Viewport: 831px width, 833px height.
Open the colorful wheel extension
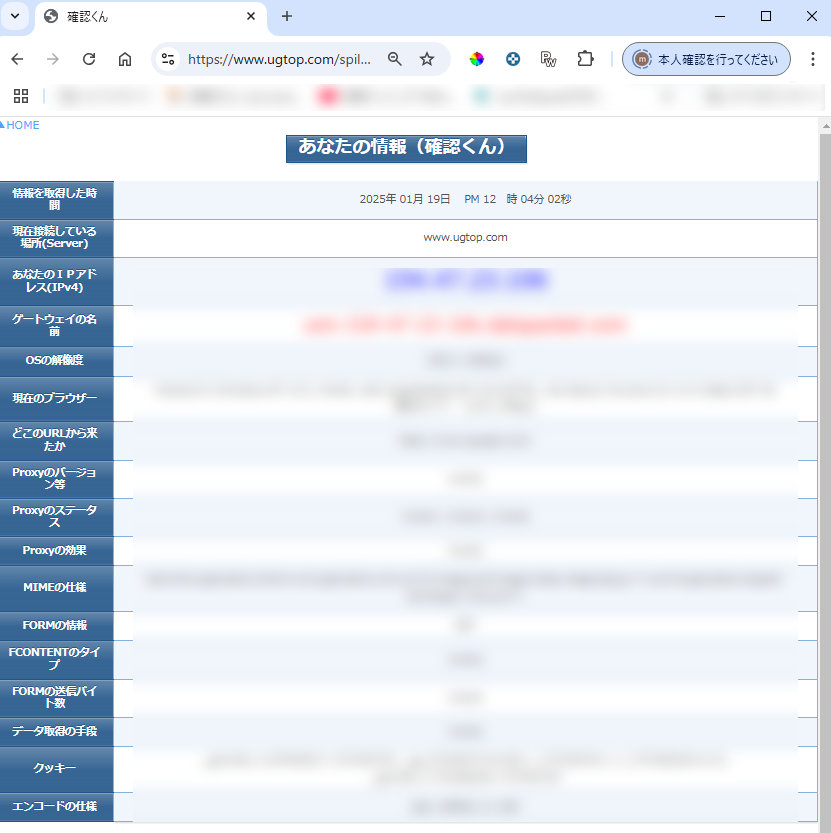point(477,59)
